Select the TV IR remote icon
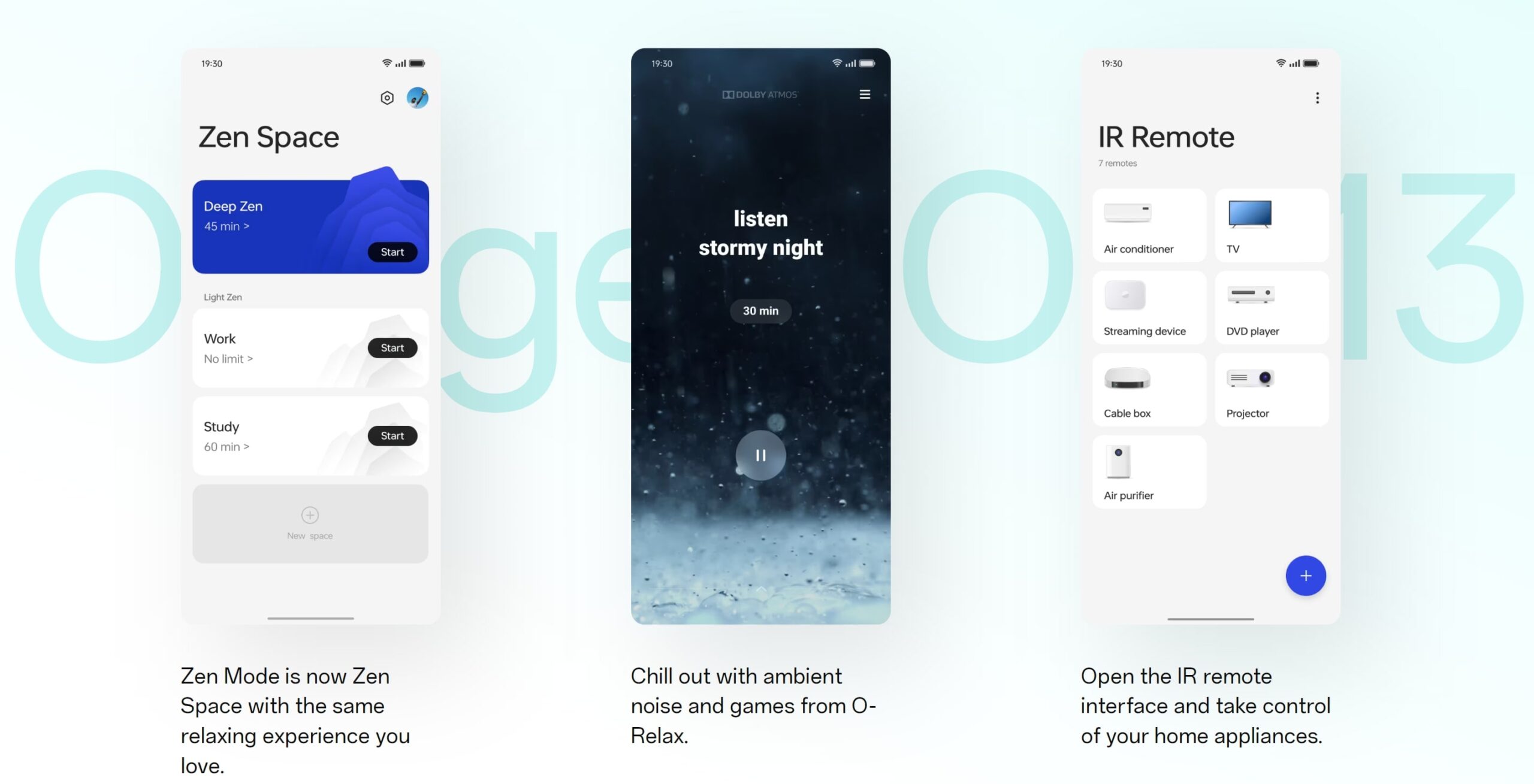The height and width of the screenshot is (784, 1534). (1249, 214)
